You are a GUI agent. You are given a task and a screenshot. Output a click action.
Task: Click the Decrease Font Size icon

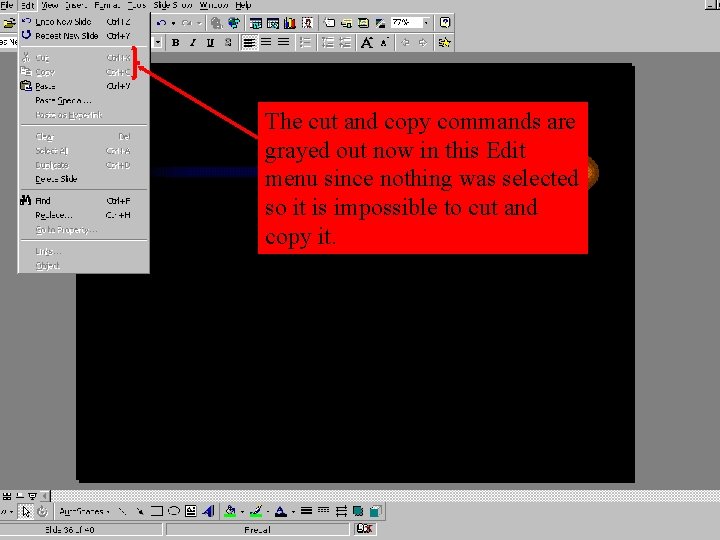tap(384, 43)
